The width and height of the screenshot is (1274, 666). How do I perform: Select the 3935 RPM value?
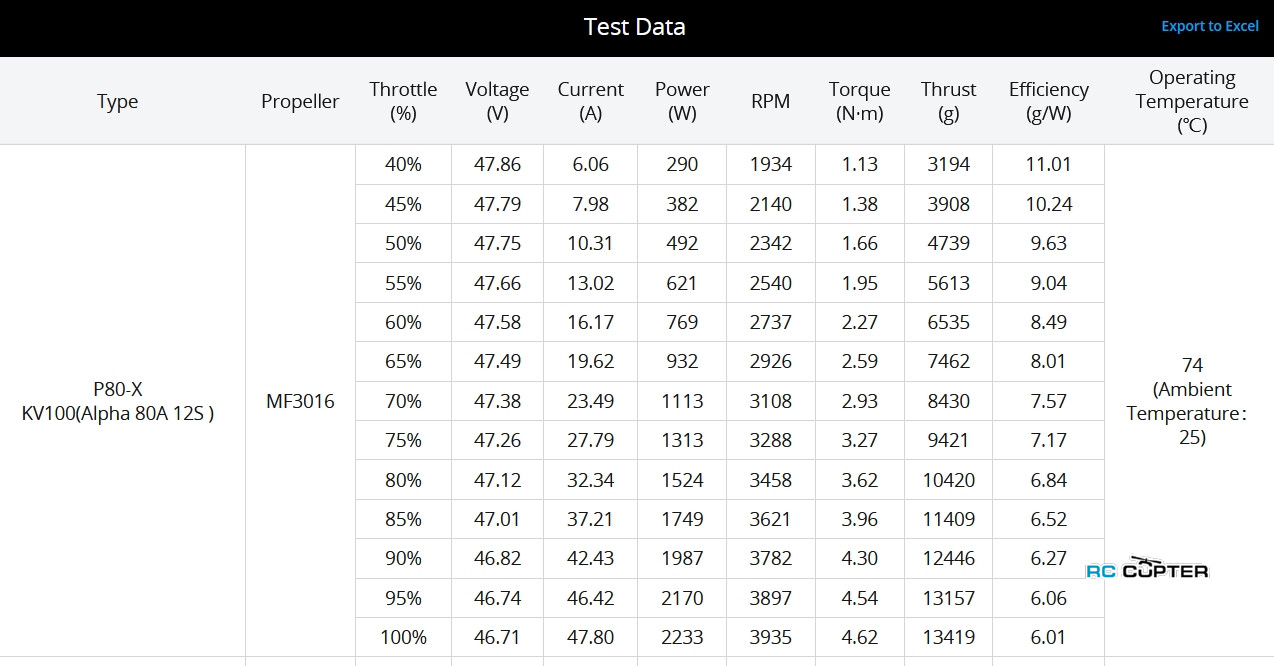(770, 637)
